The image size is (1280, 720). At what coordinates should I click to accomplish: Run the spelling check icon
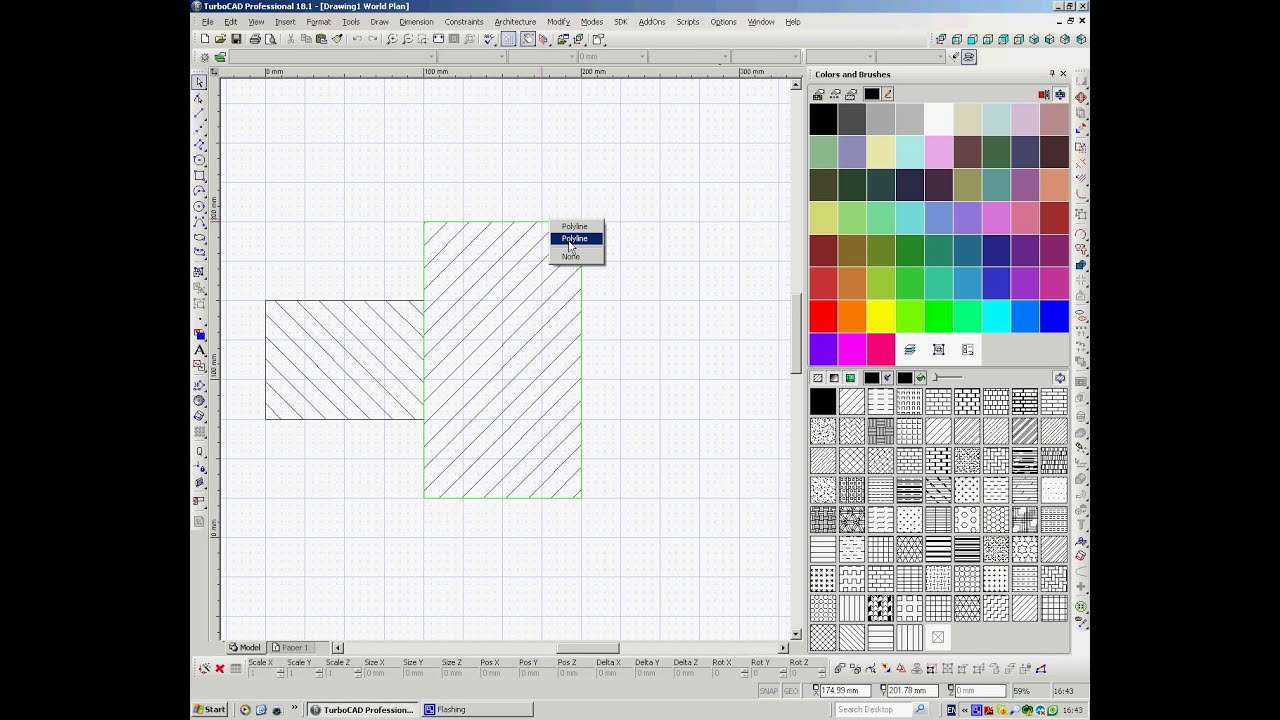[x=489, y=39]
